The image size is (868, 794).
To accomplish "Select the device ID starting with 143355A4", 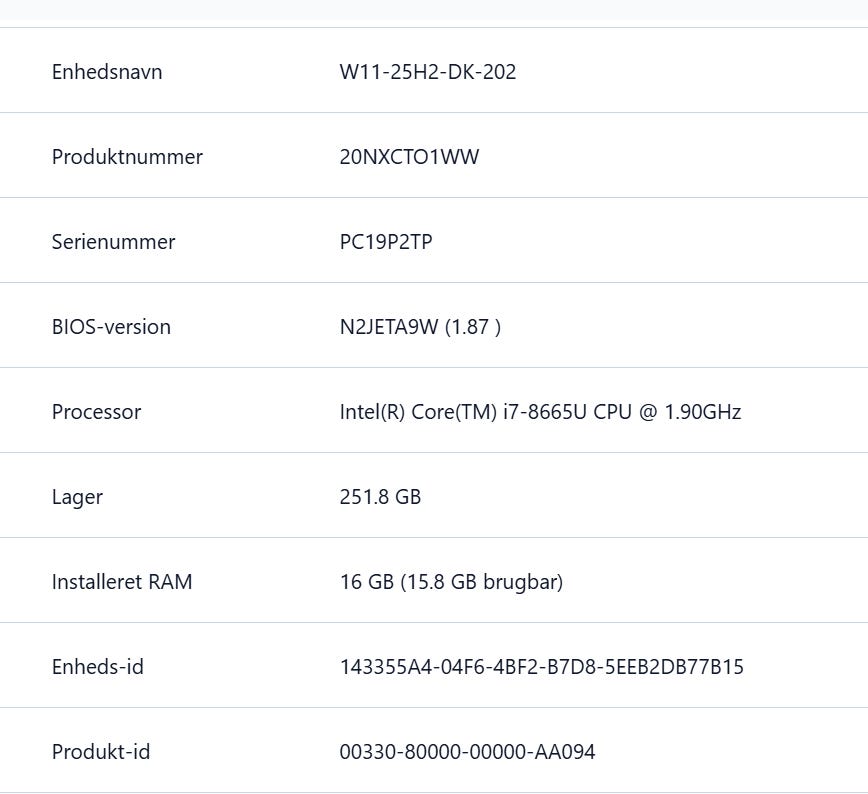I will 542,667.
